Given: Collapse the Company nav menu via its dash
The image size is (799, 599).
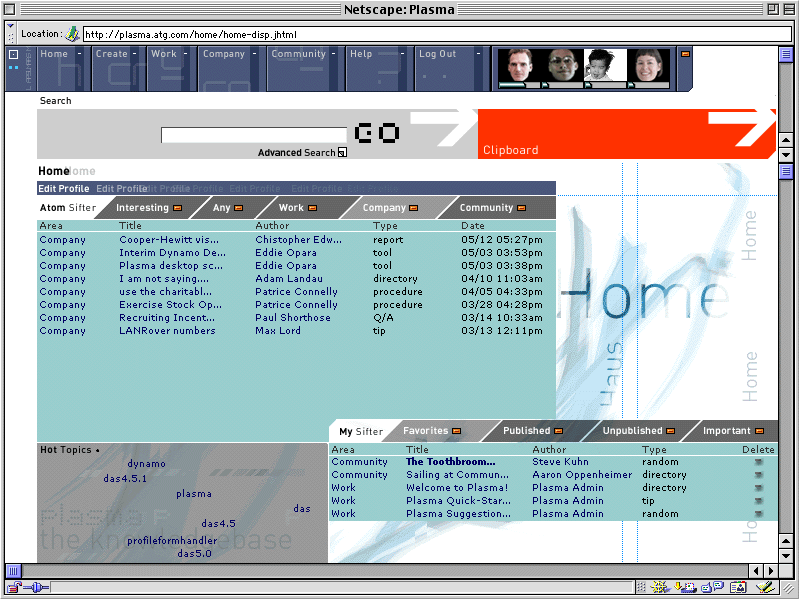Looking at the screenshot, I should pos(255,53).
